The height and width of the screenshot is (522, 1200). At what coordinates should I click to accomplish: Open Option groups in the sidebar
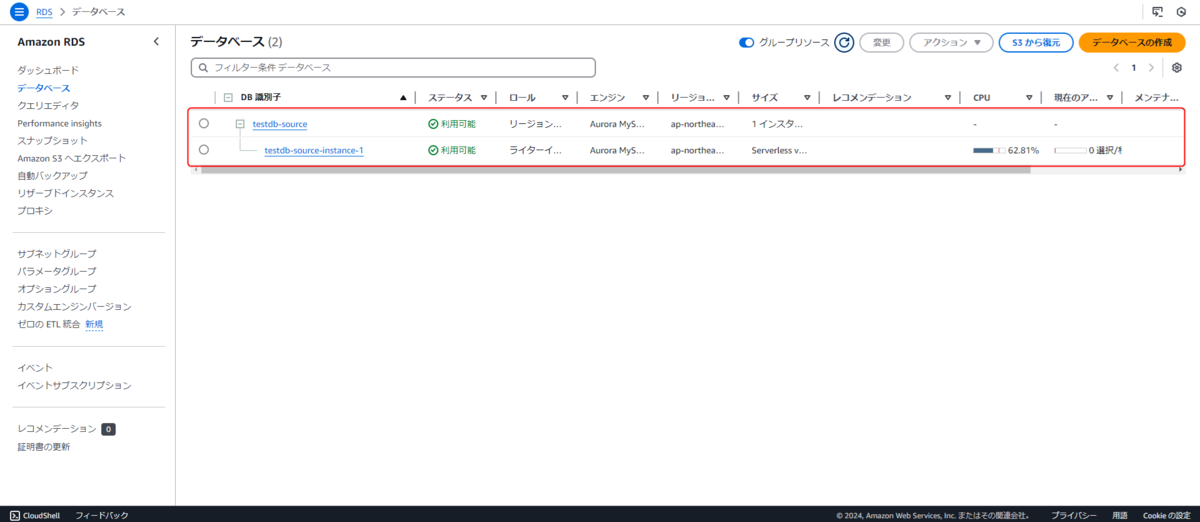[x=57, y=289]
